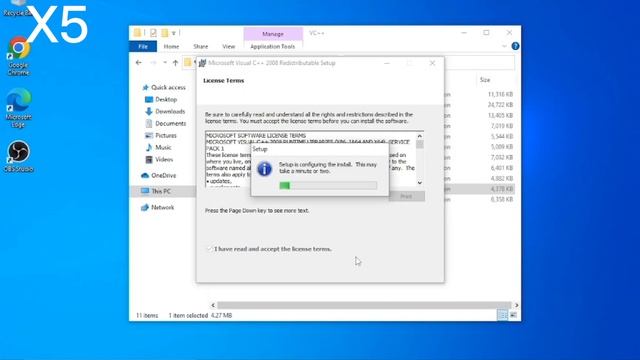Open Customize Quick Access Toolbar dropdown
This screenshot has height=360, width=640.
[x=173, y=33]
